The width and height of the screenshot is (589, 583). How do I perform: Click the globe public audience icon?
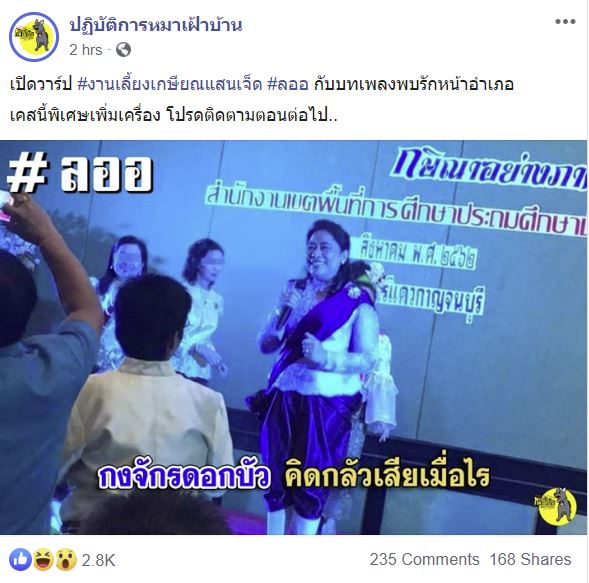click(123, 50)
